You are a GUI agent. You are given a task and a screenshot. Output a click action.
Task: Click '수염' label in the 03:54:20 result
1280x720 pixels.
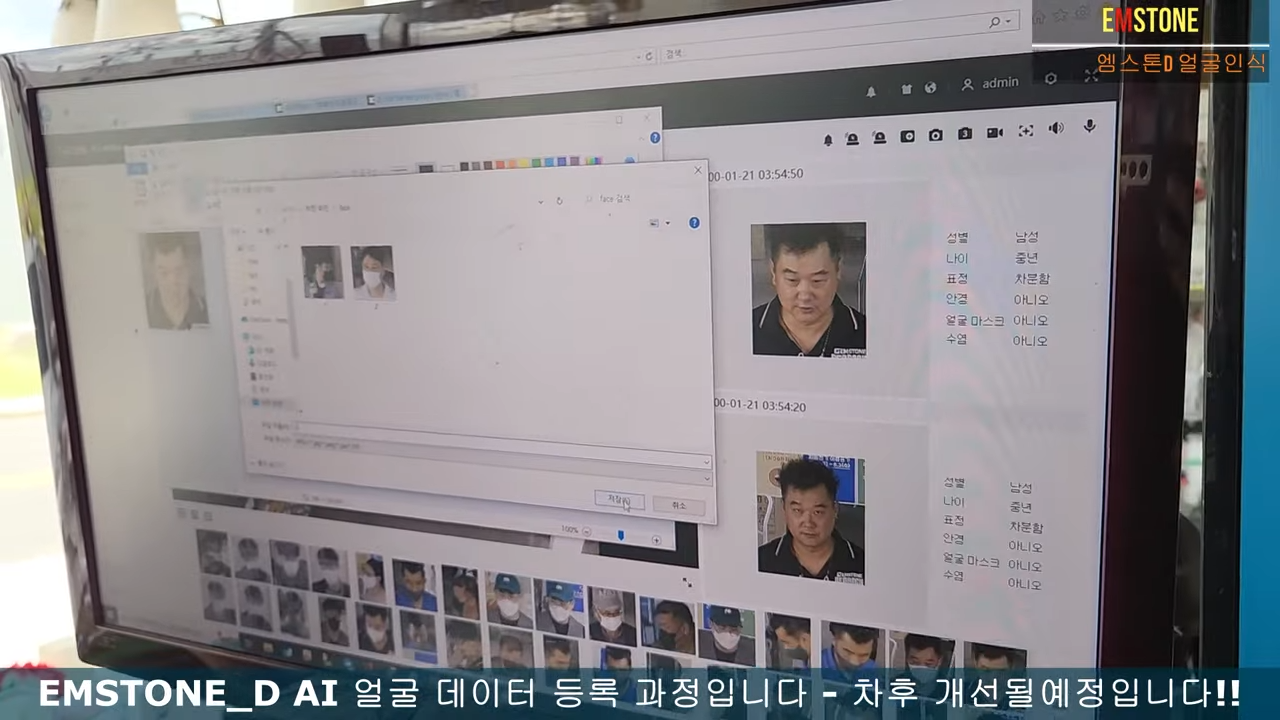pos(954,576)
